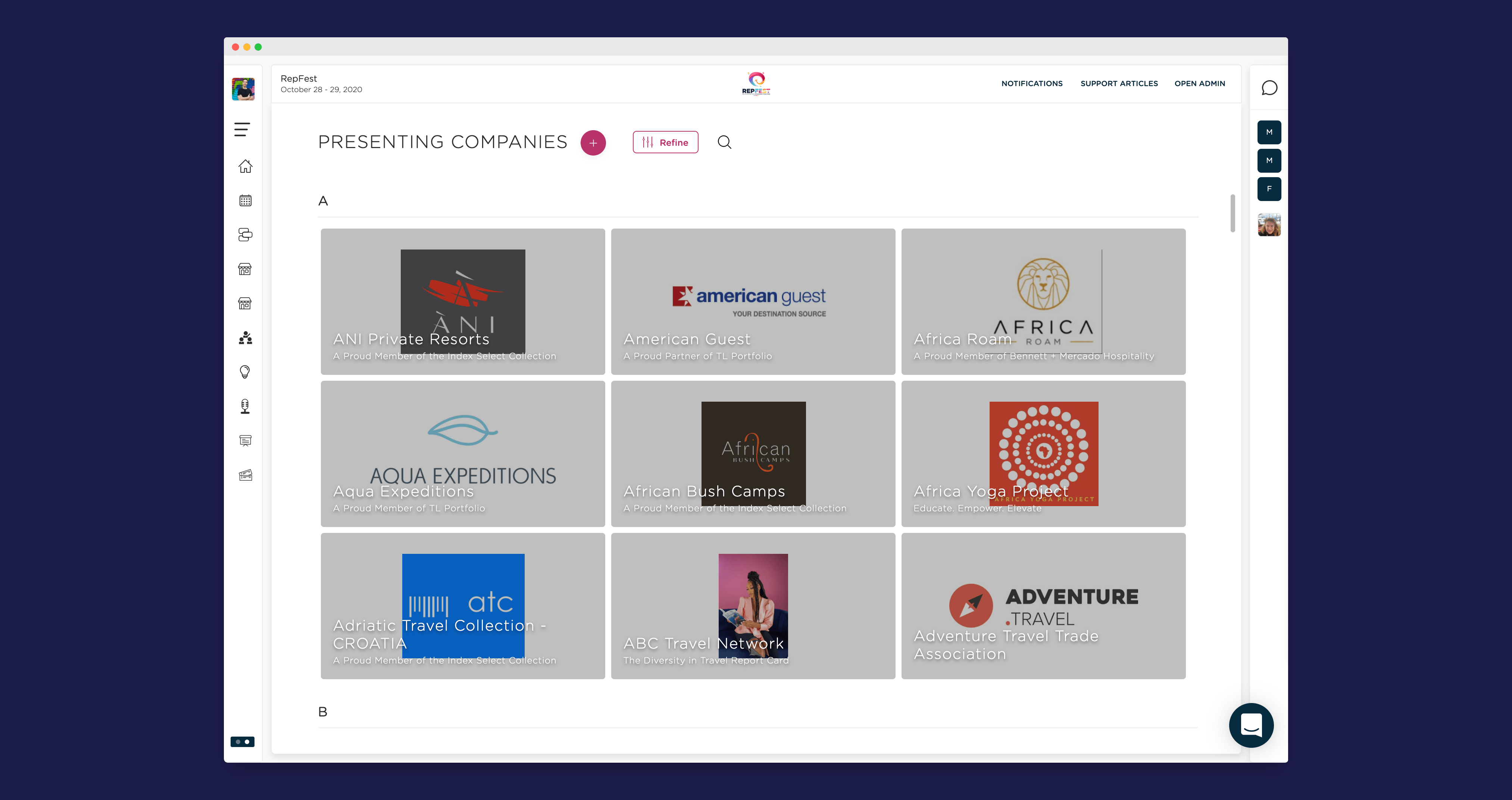
Task: Click the RepFest event title
Action: [x=298, y=79]
